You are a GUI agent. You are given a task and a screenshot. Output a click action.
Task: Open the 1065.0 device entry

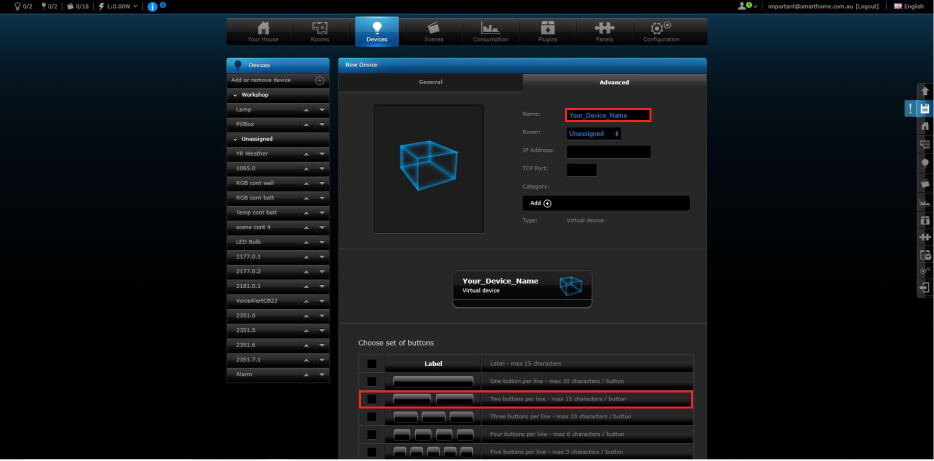tap(245, 168)
